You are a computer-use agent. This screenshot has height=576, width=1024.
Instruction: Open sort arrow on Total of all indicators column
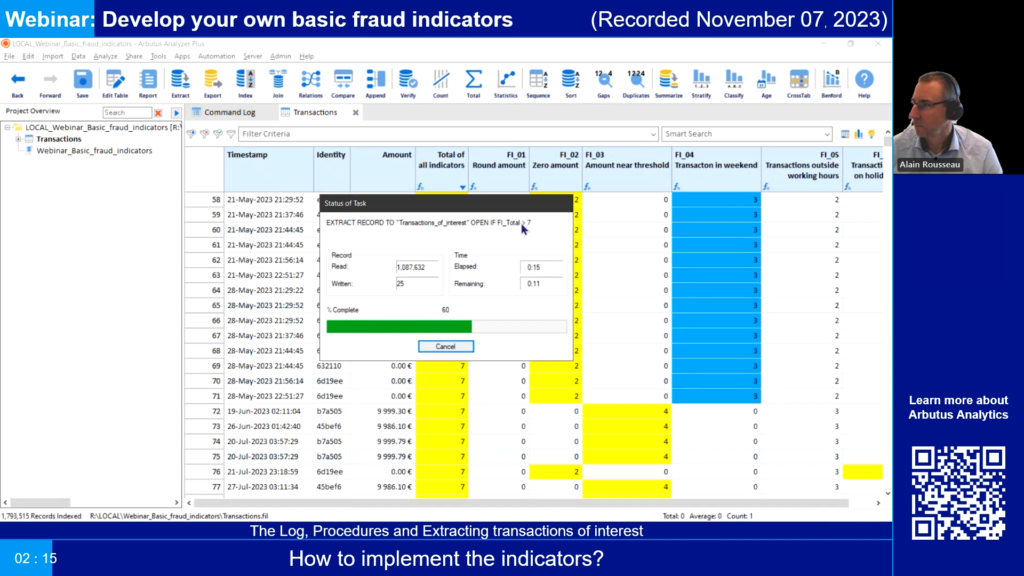tap(462, 187)
